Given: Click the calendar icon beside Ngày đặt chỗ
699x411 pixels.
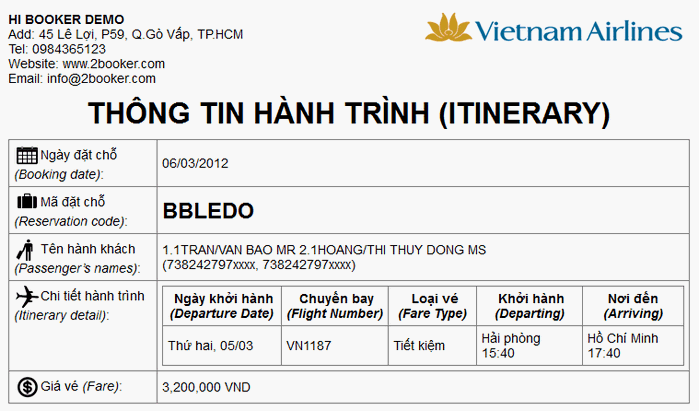Looking at the screenshot, I should pos(27,155).
